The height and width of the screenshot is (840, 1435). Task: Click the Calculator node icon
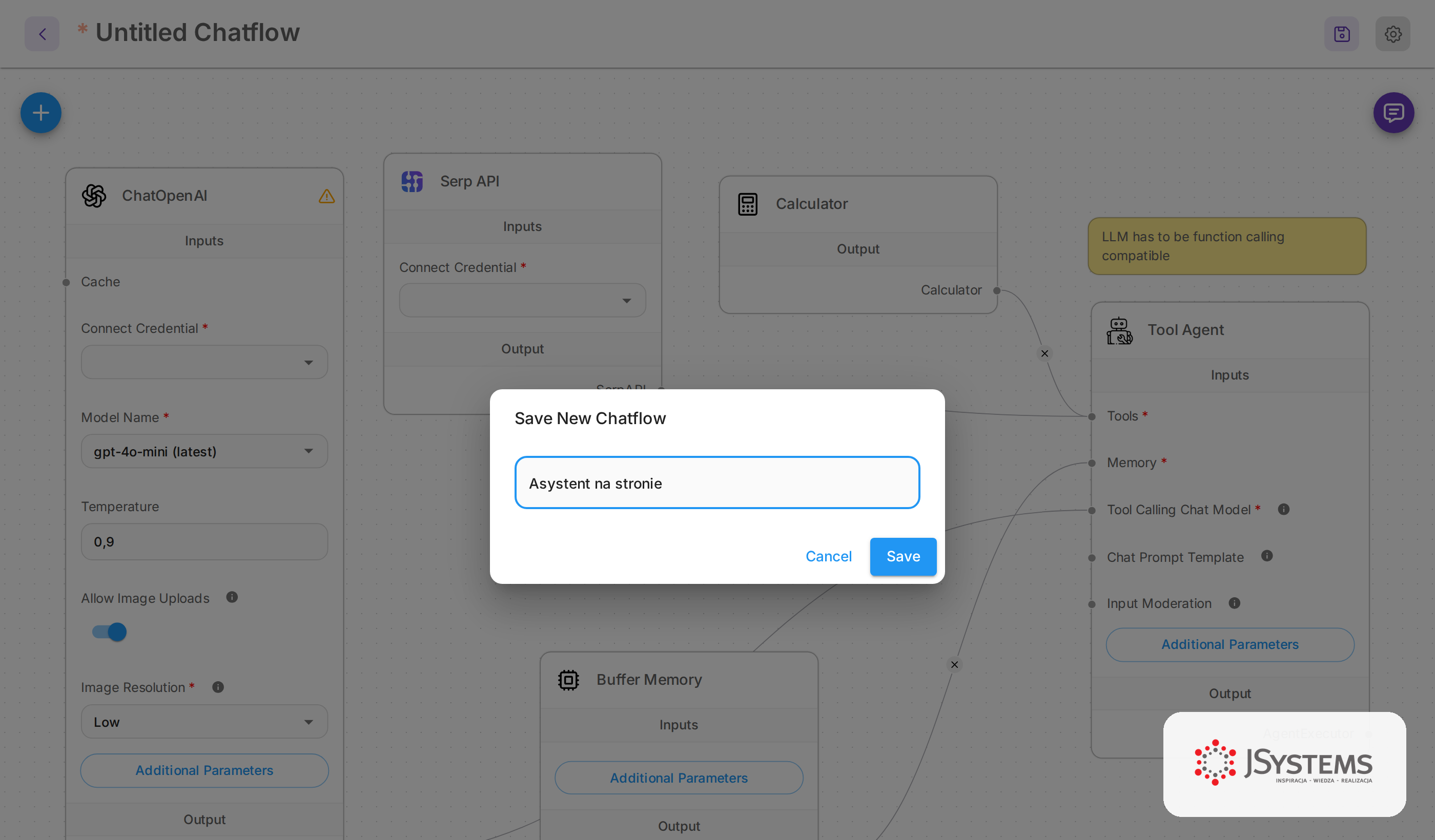click(748, 204)
